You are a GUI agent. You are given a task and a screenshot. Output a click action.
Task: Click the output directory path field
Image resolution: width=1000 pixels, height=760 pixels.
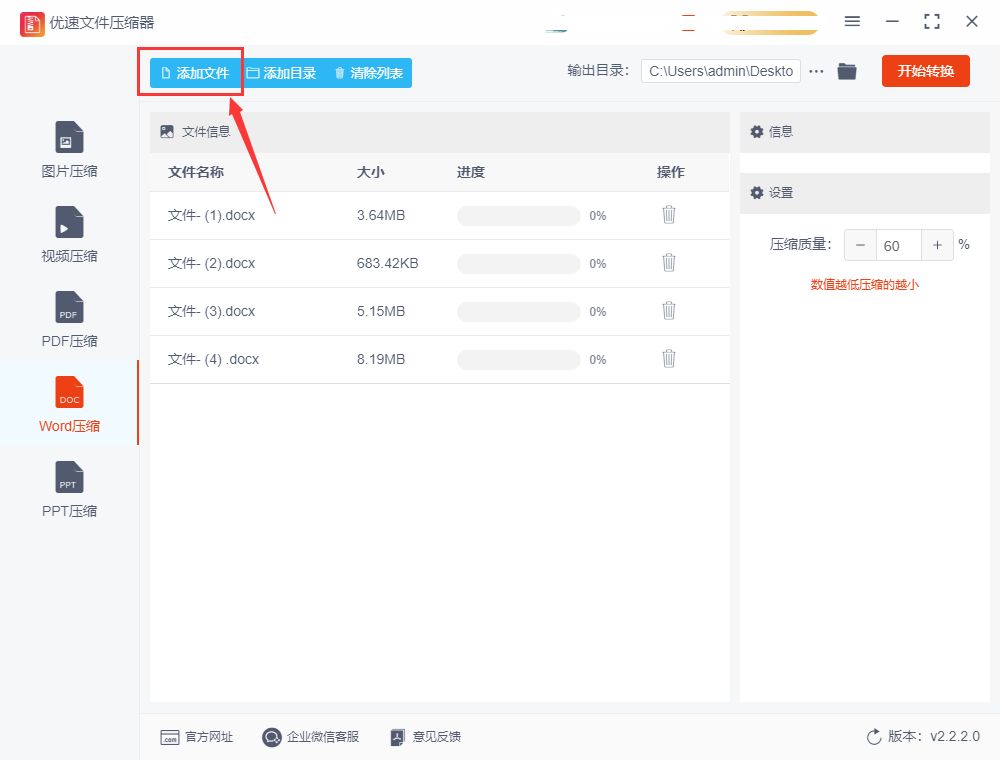[721, 71]
